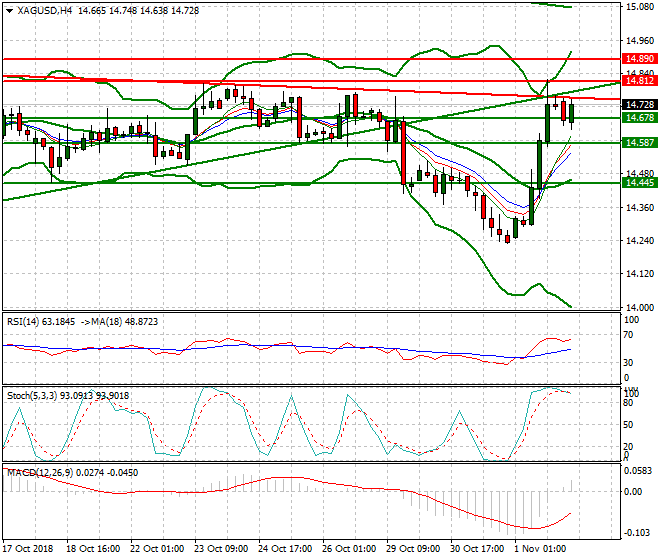
Task: Click the 14.240 price axis label
Action: click(x=640, y=241)
